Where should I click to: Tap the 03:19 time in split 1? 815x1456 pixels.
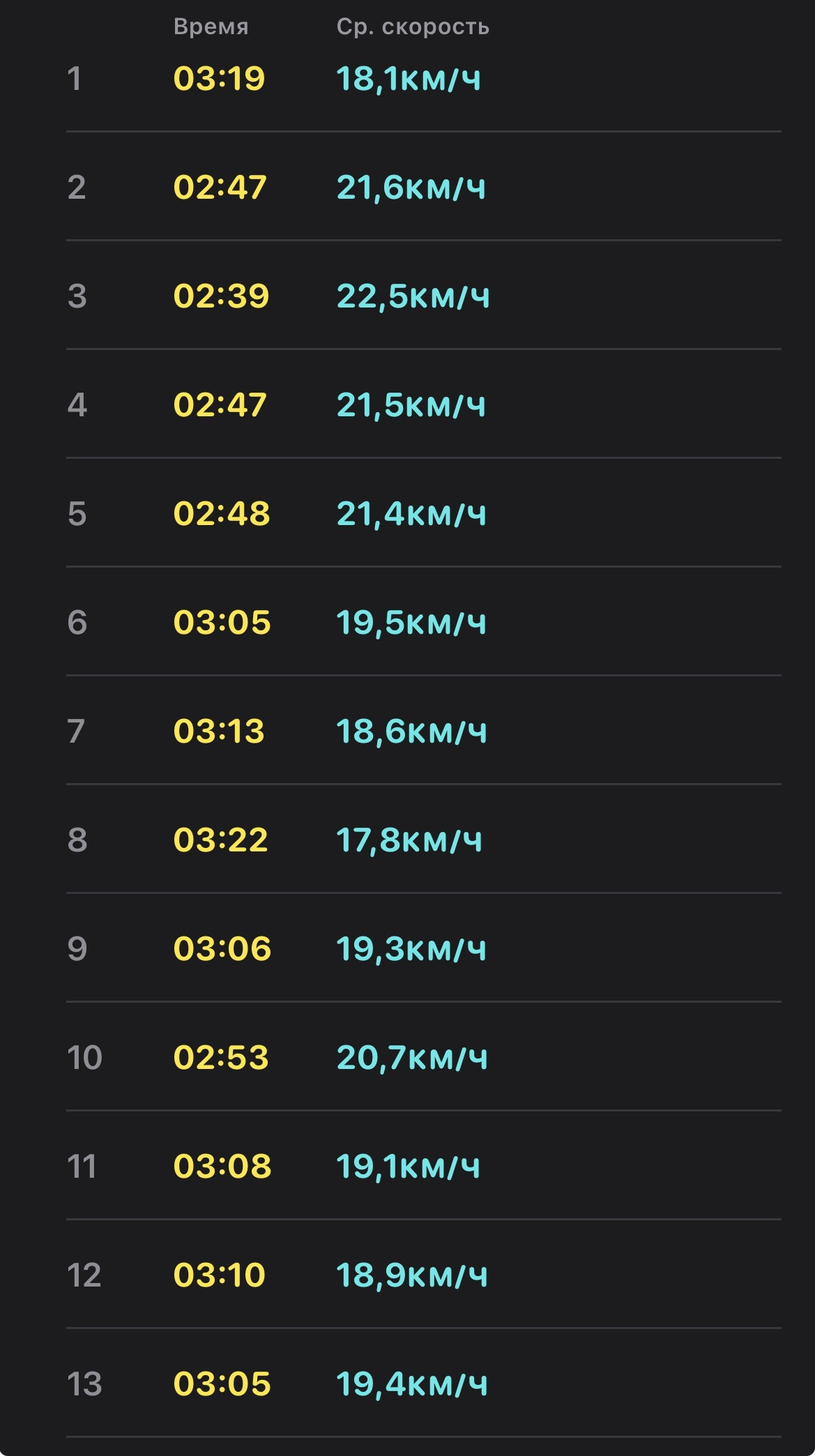coord(219,79)
